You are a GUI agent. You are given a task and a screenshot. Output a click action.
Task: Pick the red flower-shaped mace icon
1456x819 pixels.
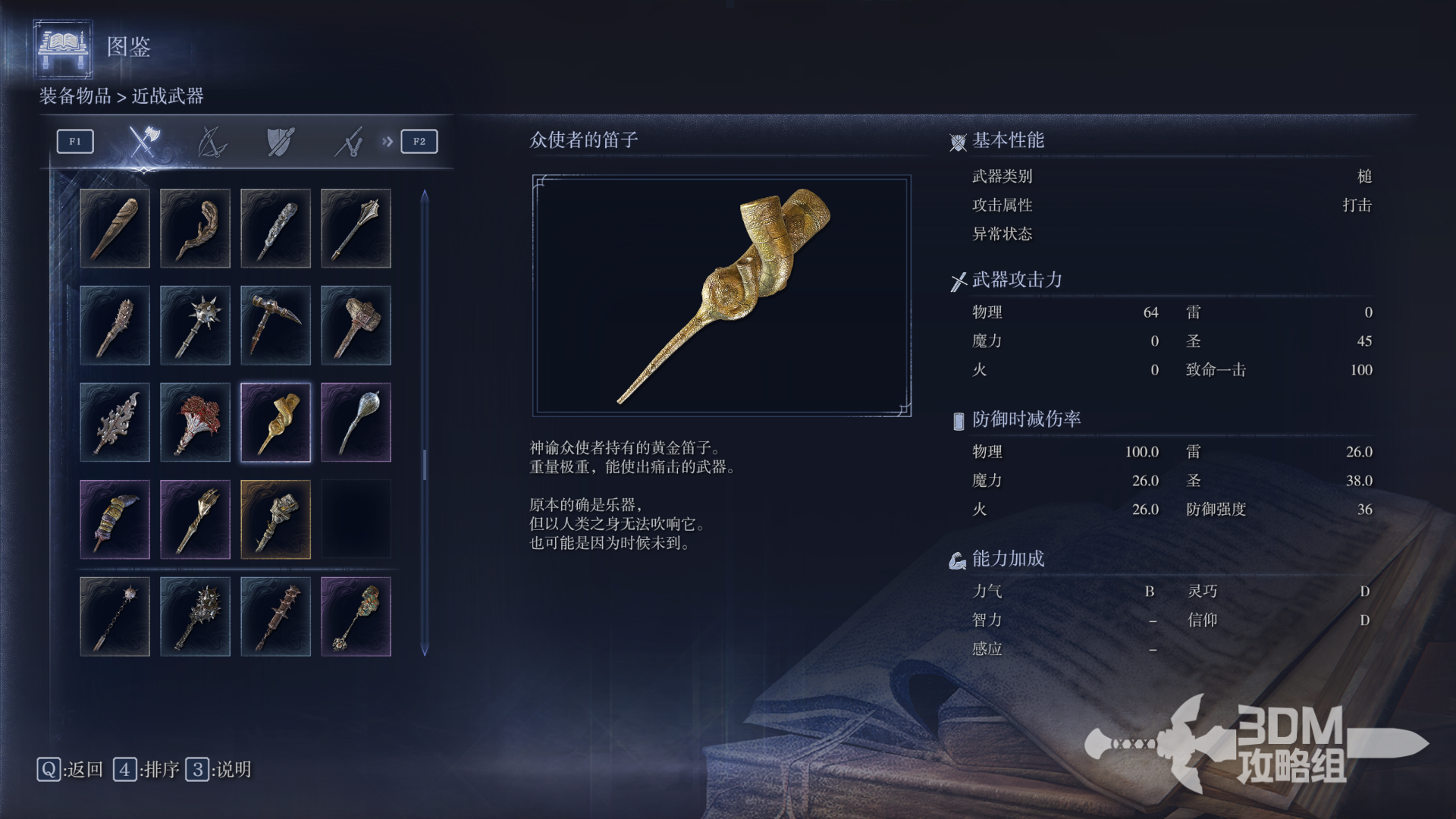point(196,422)
